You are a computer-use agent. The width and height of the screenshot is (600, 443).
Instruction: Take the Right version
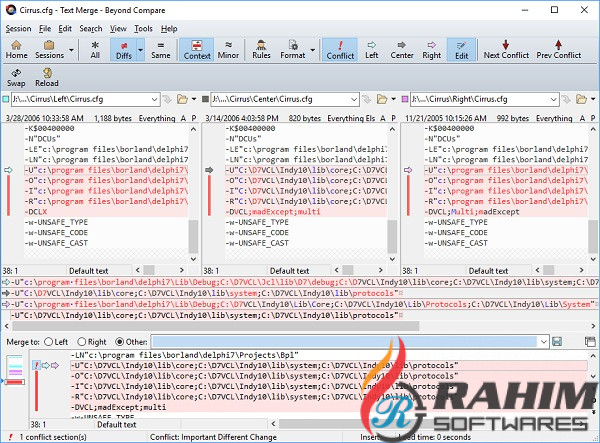click(x=432, y=50)
